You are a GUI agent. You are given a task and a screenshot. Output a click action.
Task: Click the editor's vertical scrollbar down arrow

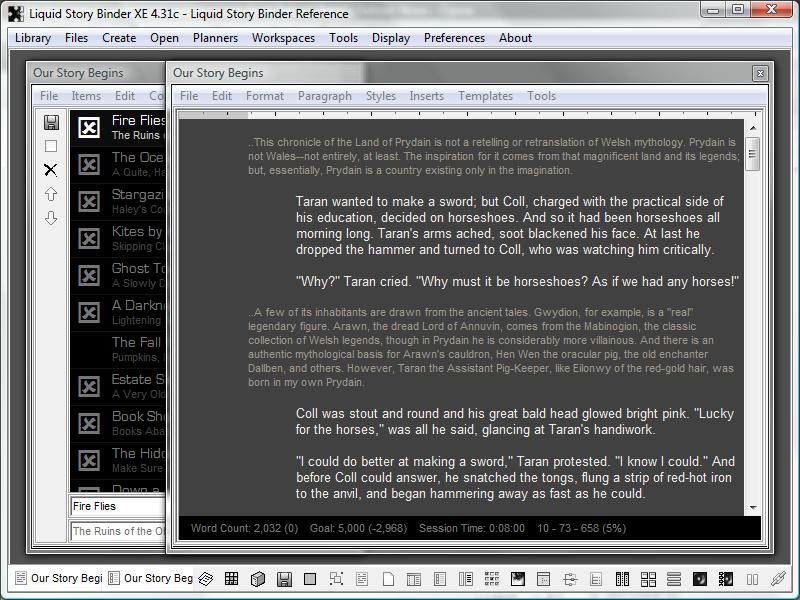752,508
